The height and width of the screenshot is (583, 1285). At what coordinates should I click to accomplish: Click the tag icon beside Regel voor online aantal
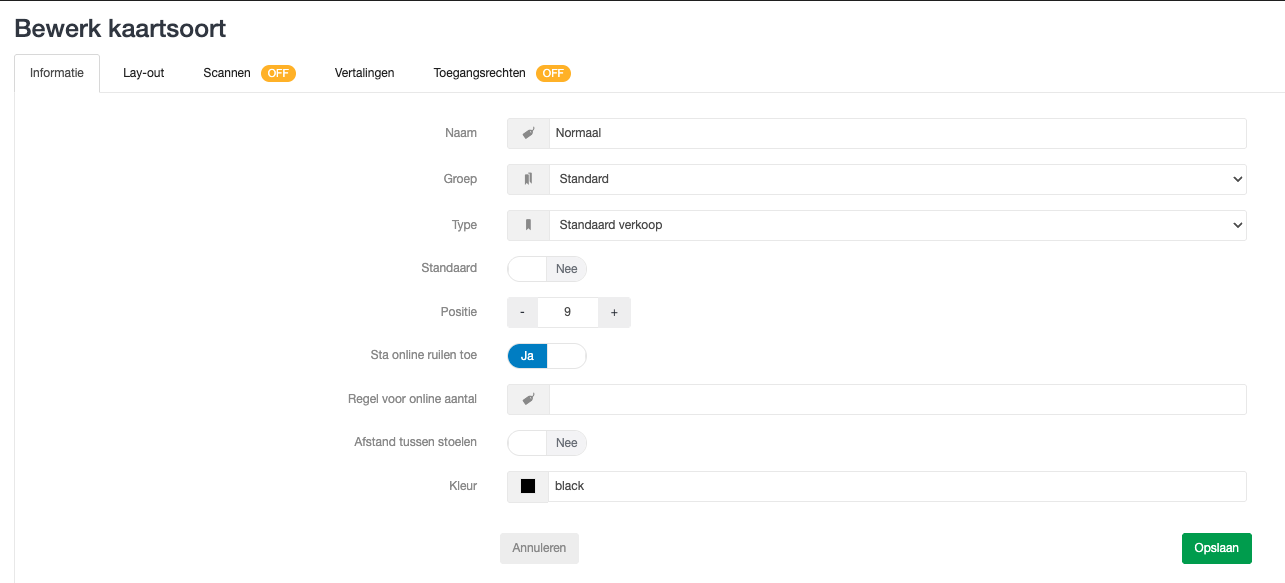point(528,399)
